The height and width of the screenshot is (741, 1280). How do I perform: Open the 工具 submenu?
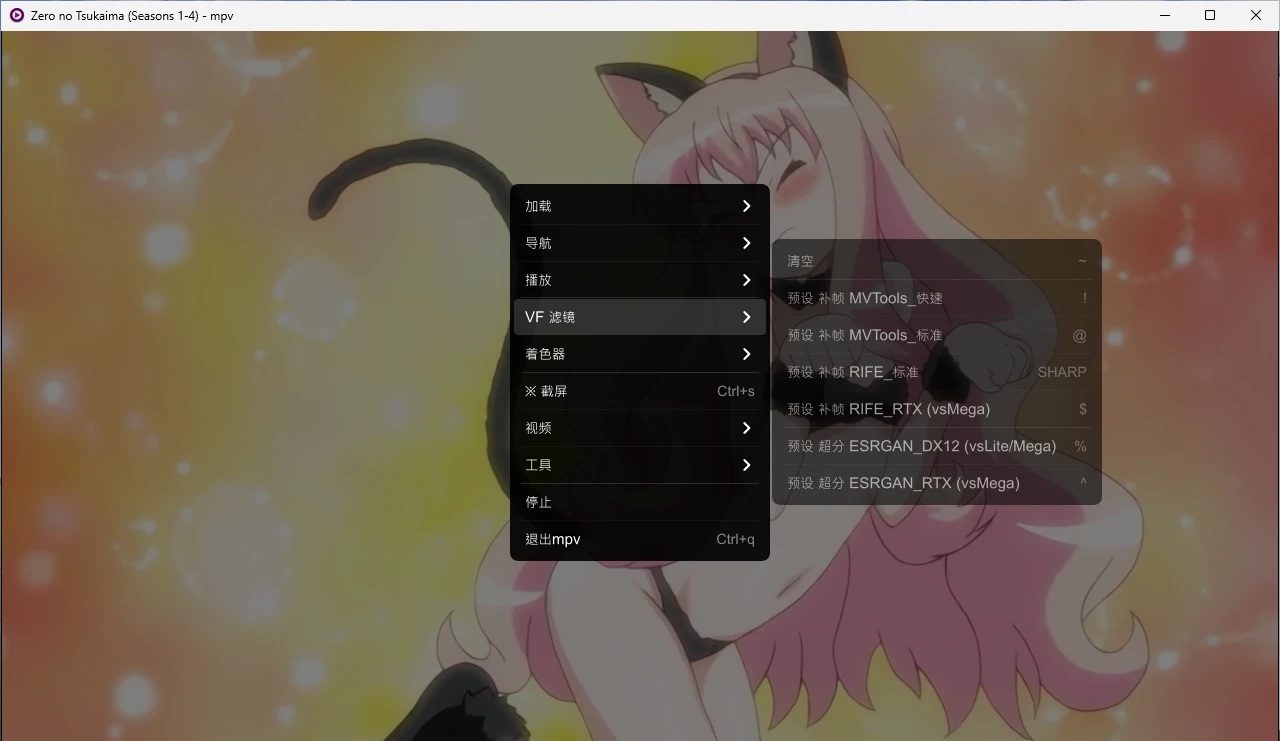click(x=640, y=465)
